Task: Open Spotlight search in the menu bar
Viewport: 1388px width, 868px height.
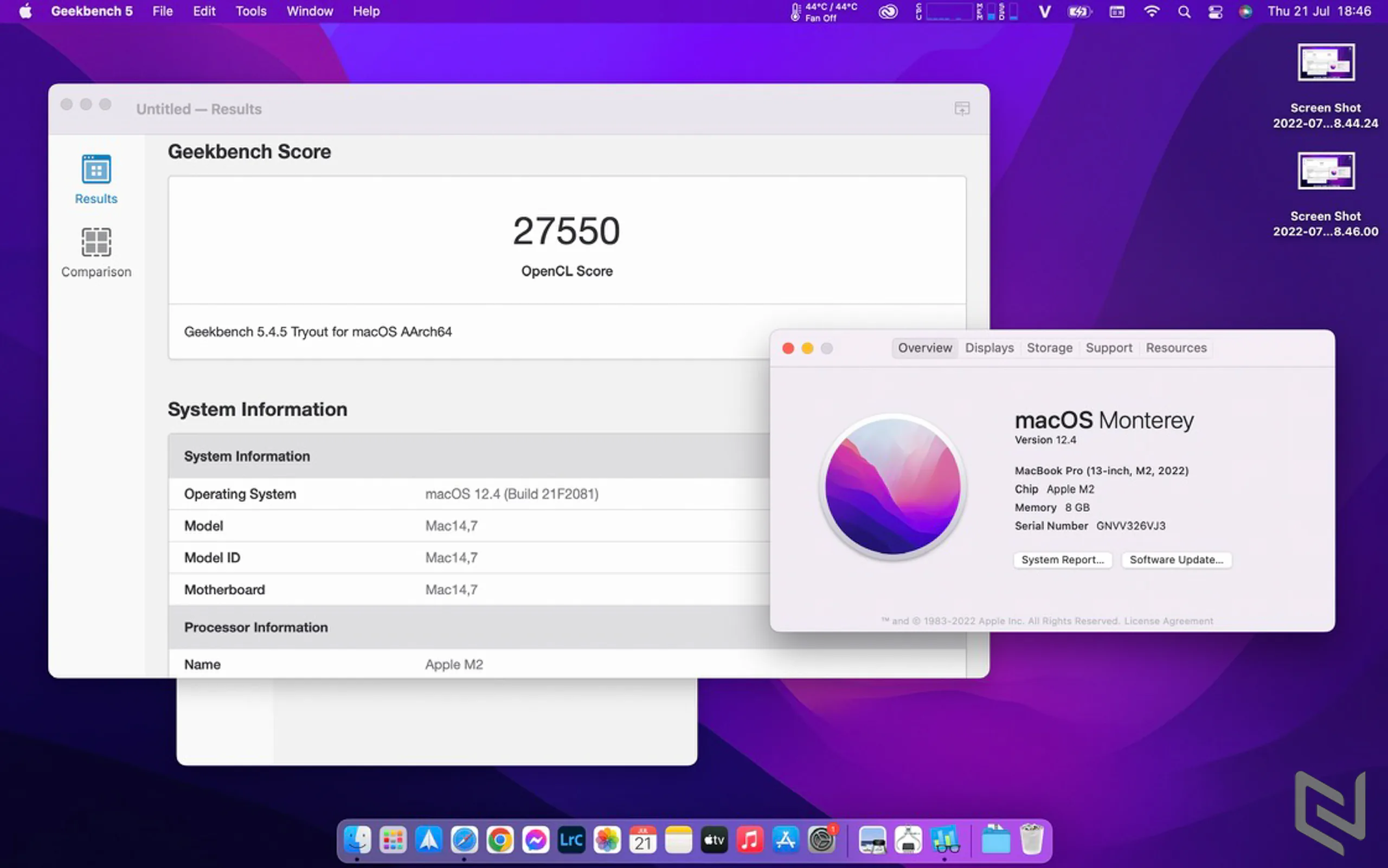Action: tap(1184, 11)
